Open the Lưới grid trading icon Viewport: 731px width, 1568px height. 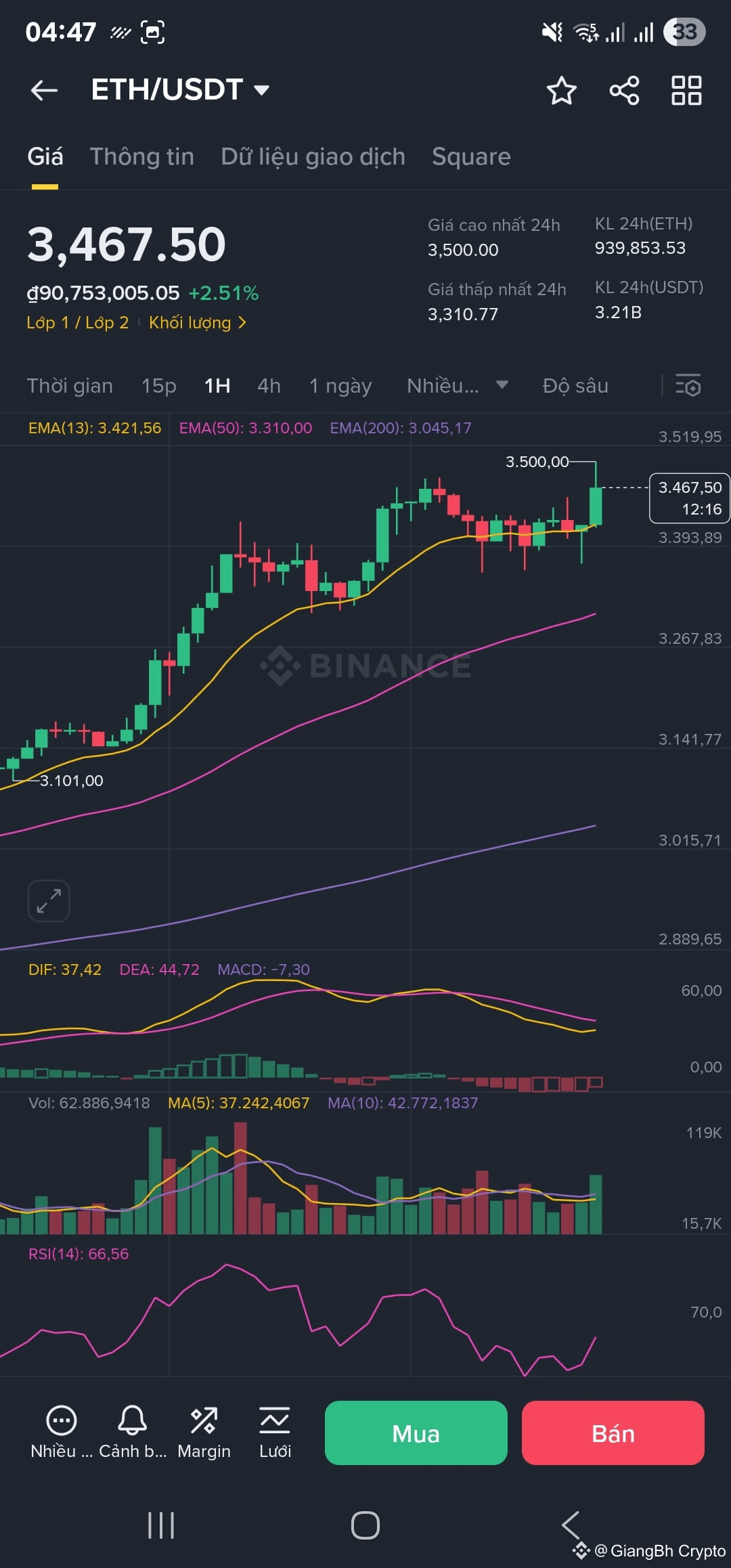pyautogui.click(x=275, y=1432)
